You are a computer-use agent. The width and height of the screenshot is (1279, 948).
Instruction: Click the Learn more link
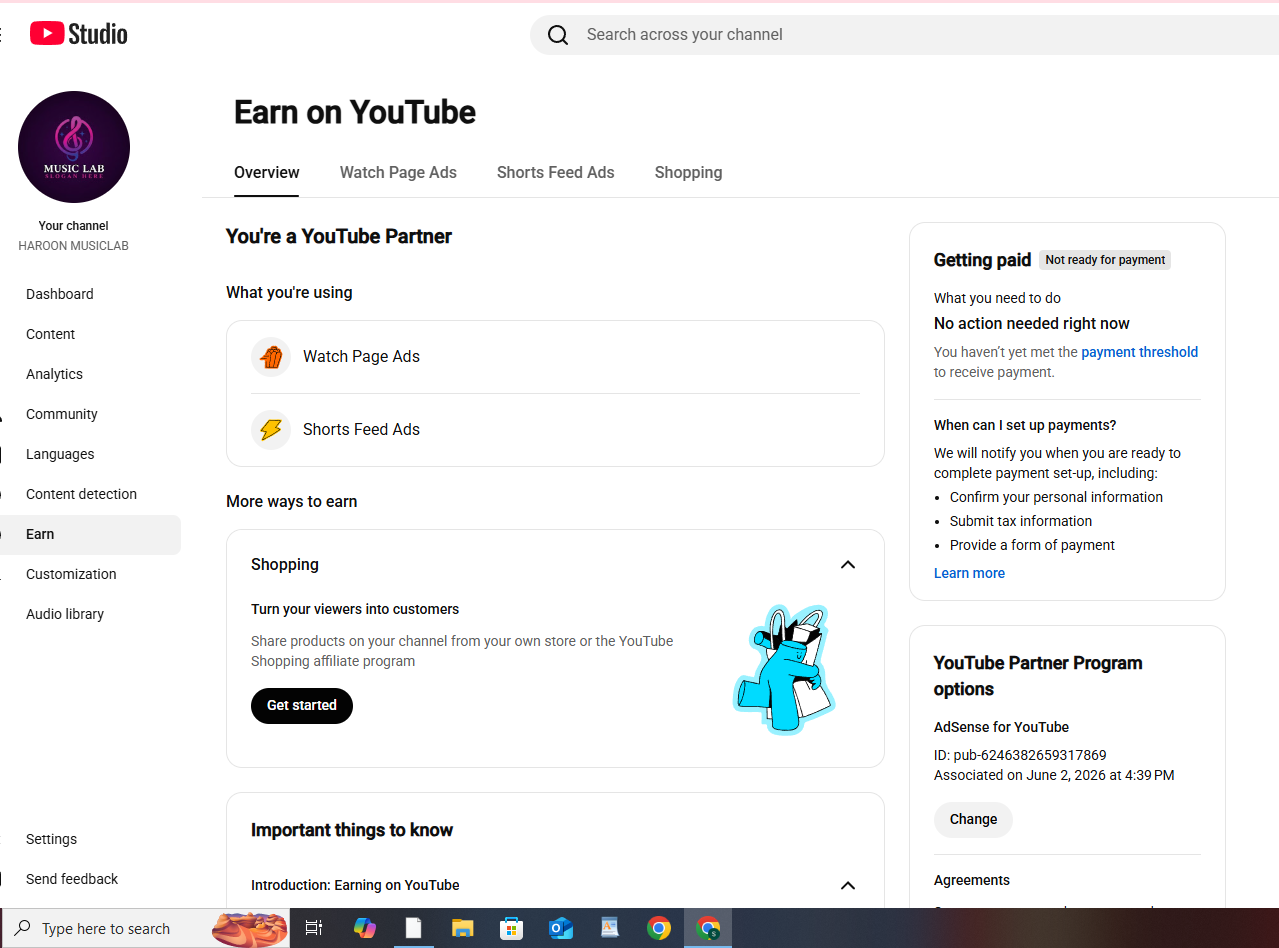coord(969,573)
